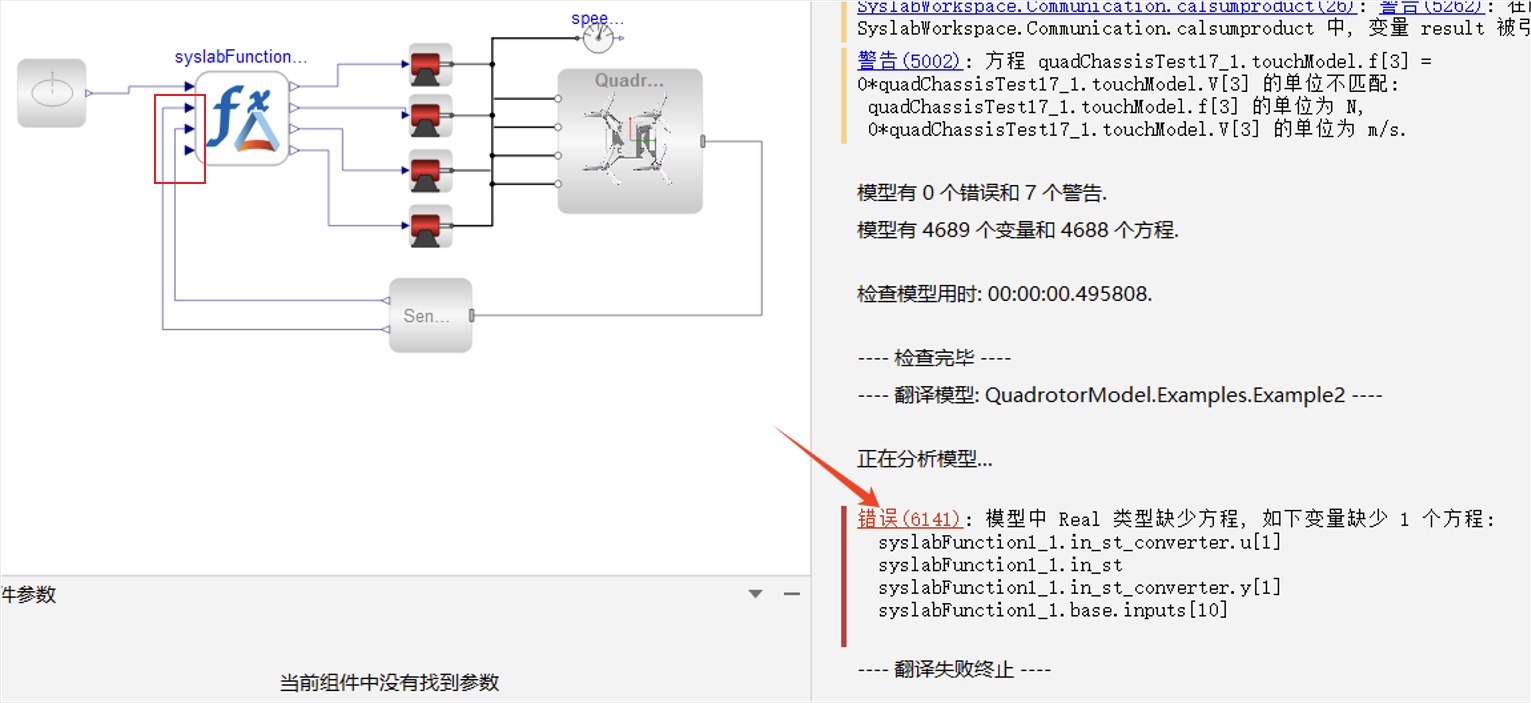Image resolution: width=1531 pixels, height=703 pixels.
Task: Click the top input port of syslabFunction
Action: (189, 87)
